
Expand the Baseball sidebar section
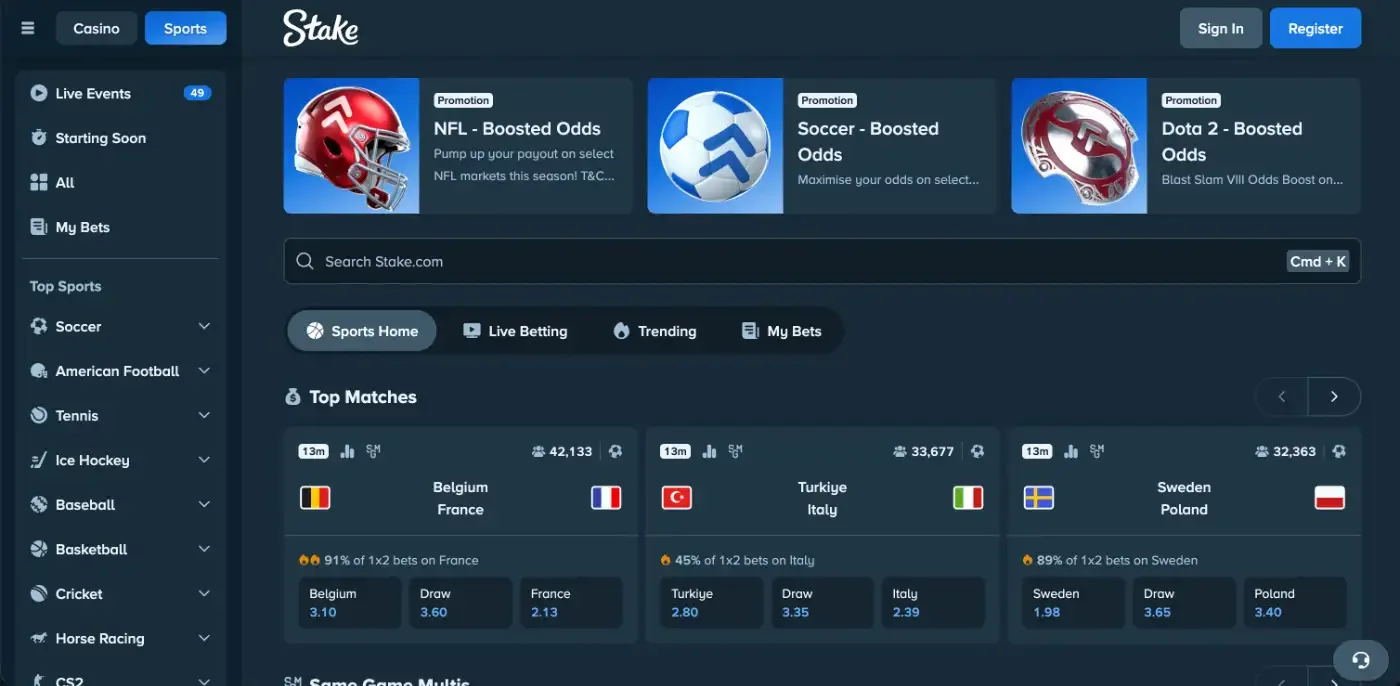coord(204,504)
